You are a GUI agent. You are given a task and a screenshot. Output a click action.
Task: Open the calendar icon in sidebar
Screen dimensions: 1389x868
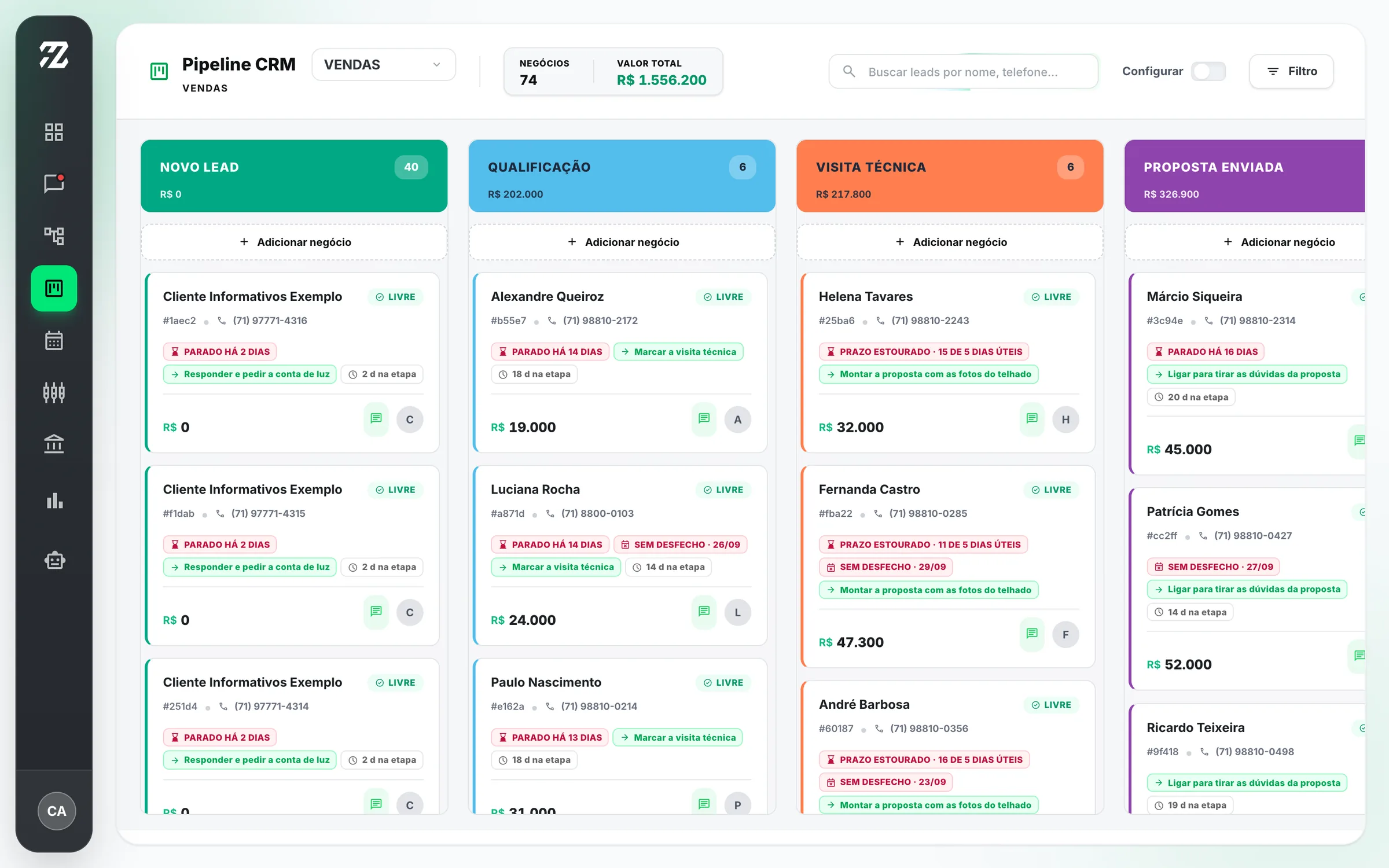[x=54, y=340]
